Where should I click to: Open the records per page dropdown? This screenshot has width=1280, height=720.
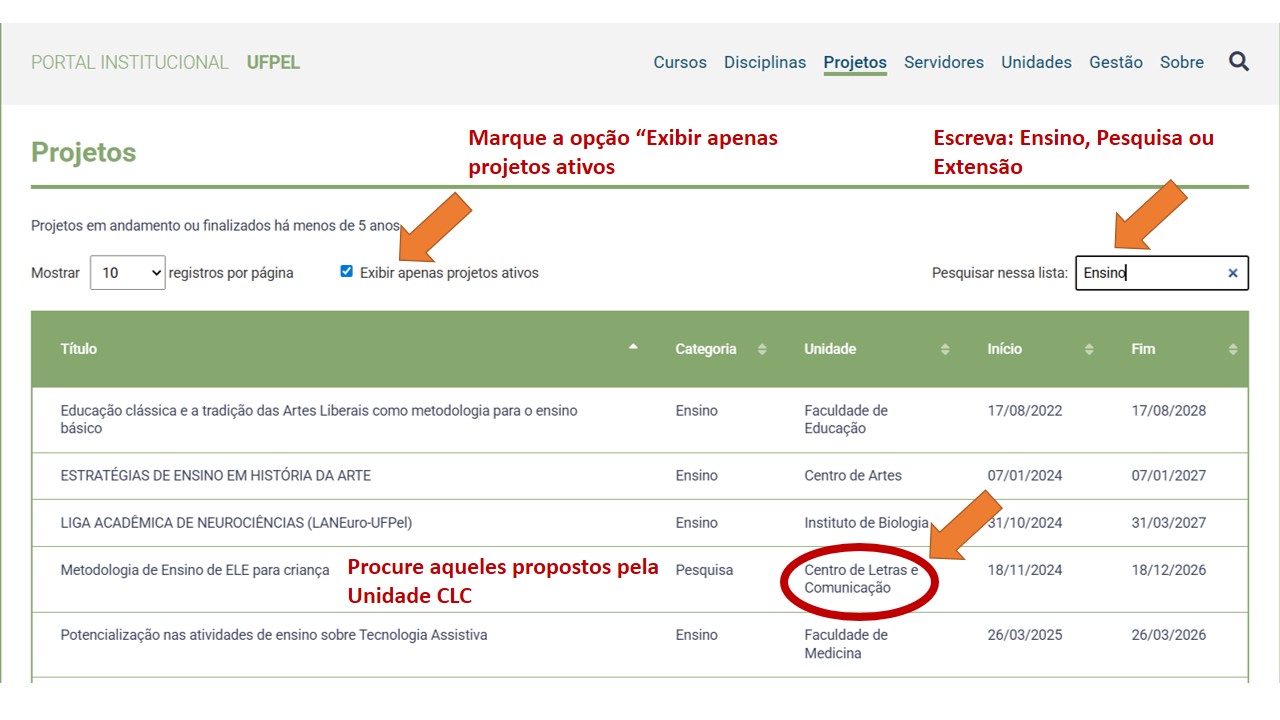[x=127, y=273]
